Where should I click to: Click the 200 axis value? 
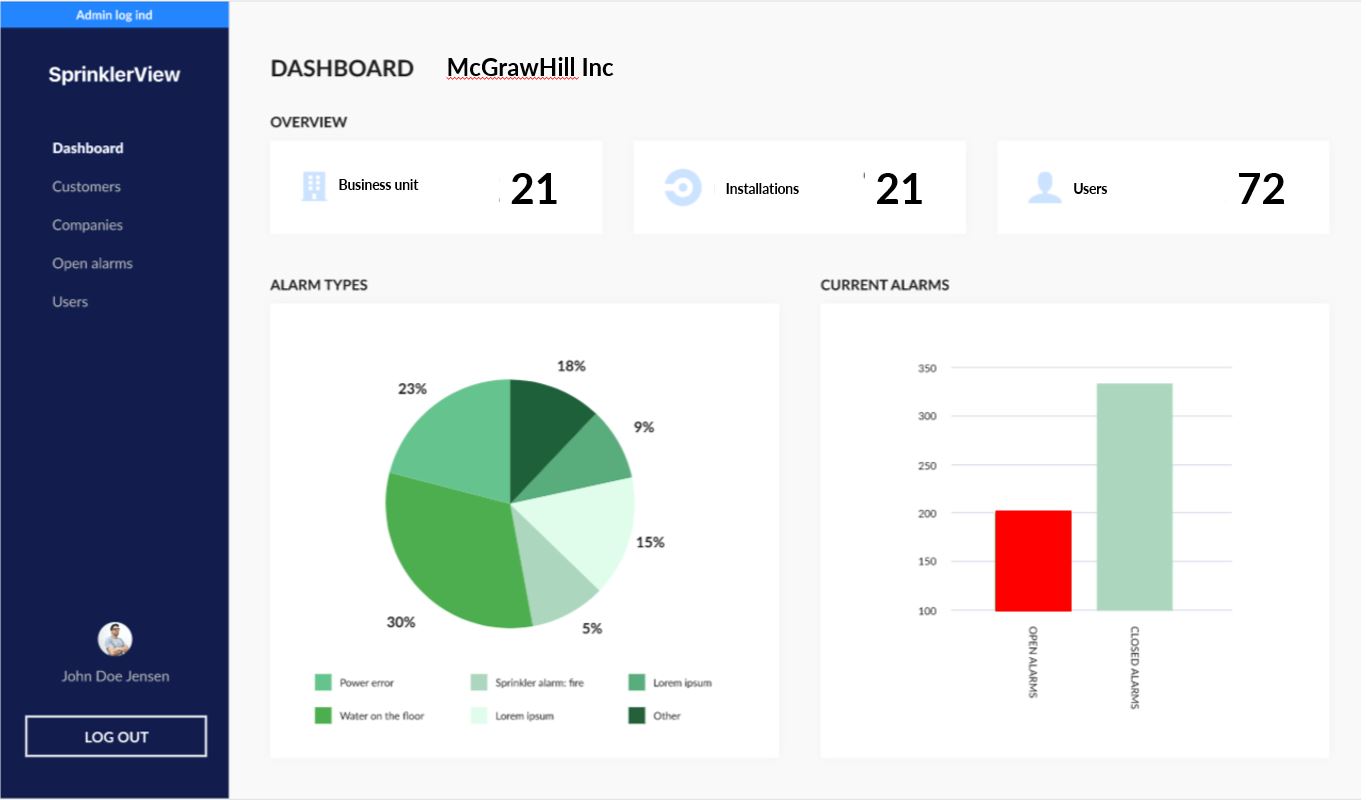tap(927, 513)
